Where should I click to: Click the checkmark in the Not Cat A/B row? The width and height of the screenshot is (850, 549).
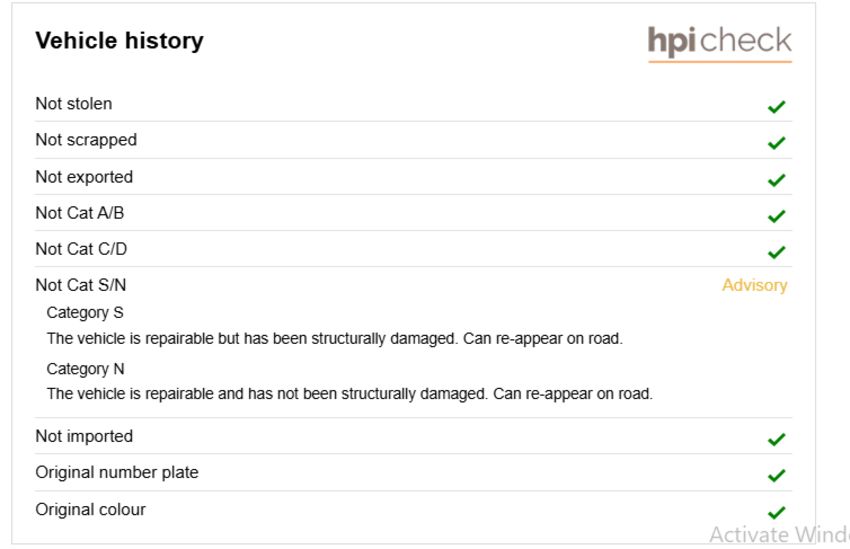[776, 216]
